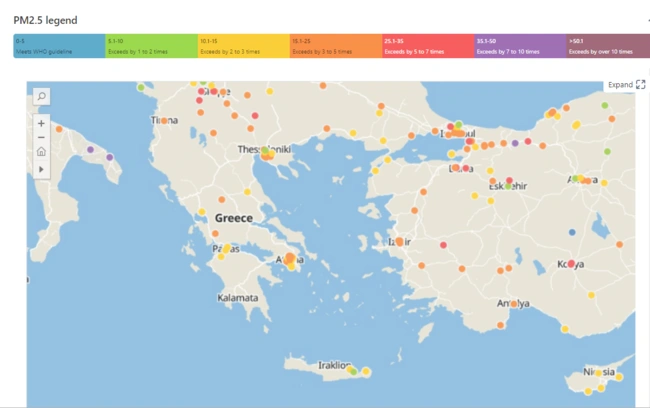This screenshot has width=650, height=408.
Task: Click the orange marker on Tirana label
Action: pos(164,121)
